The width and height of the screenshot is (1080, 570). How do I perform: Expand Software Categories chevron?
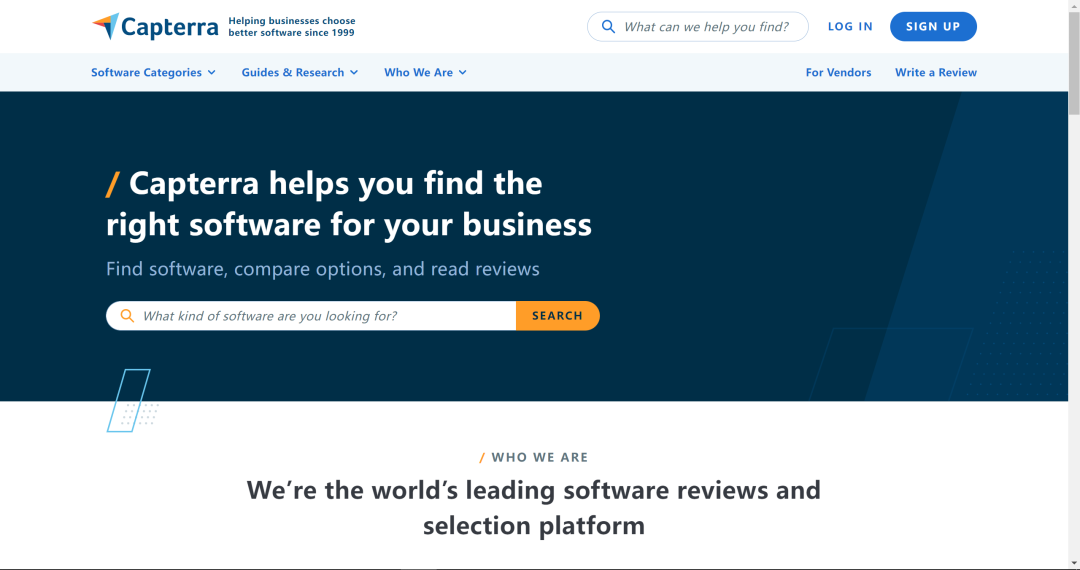click(x=211, y=72)
